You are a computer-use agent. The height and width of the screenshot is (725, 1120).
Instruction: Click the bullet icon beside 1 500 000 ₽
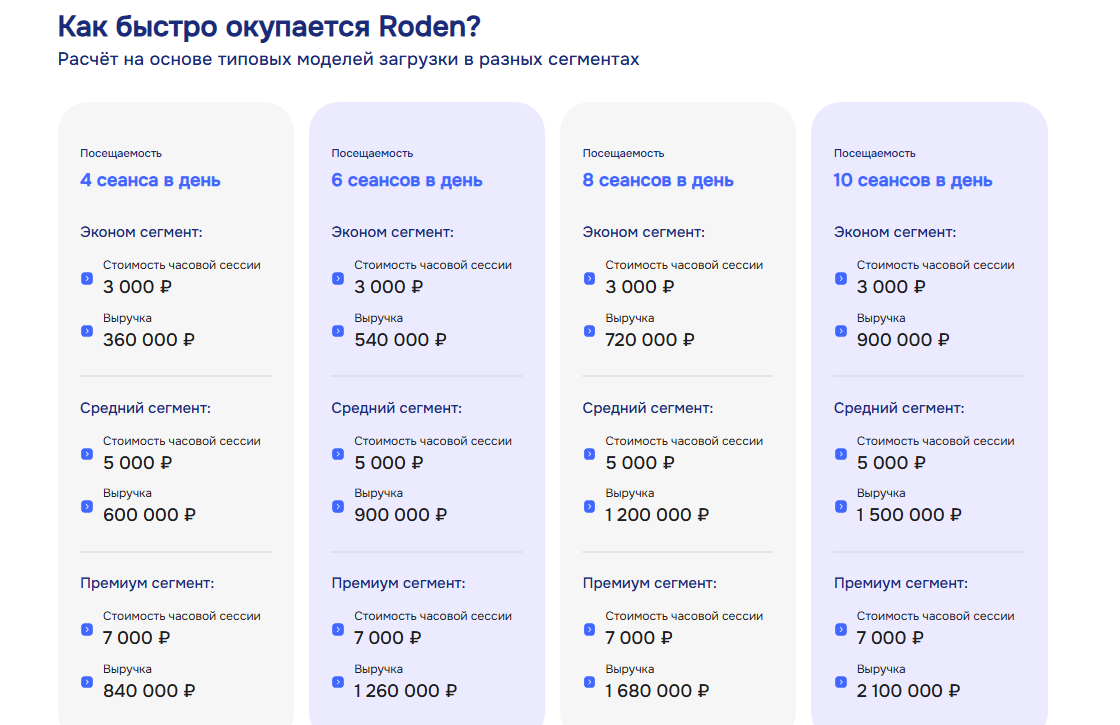click(x=841, y=506)
